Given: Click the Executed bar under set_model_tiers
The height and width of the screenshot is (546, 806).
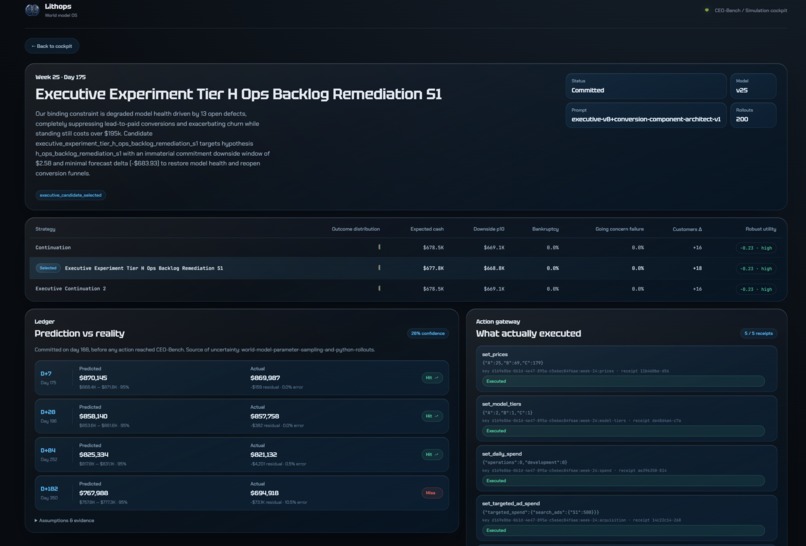Looking at the screenshot, I should pyautogui.click(x=623, y=431).
